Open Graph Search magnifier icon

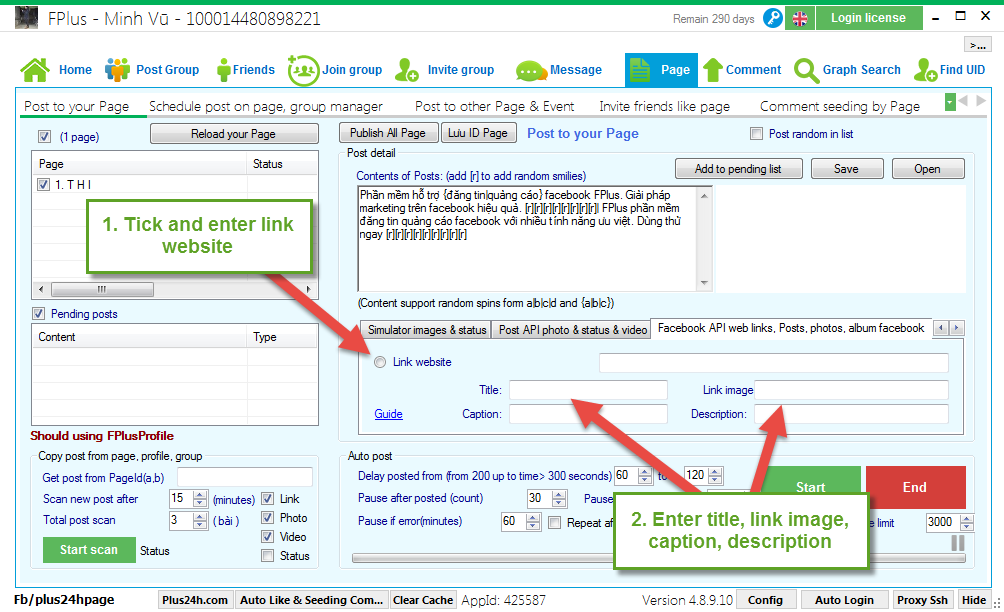[x=806, y=70]
